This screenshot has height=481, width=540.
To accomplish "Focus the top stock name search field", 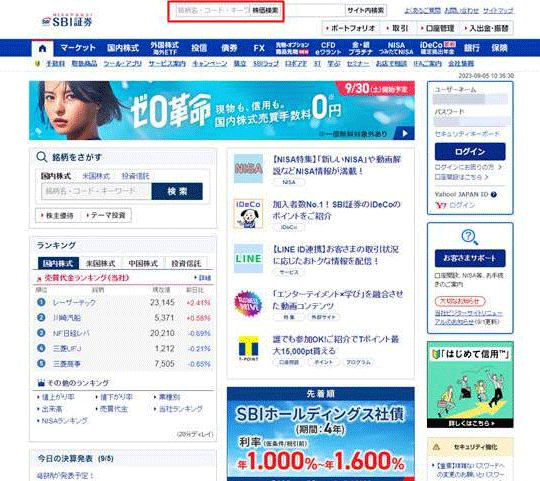I will [213, 10].
